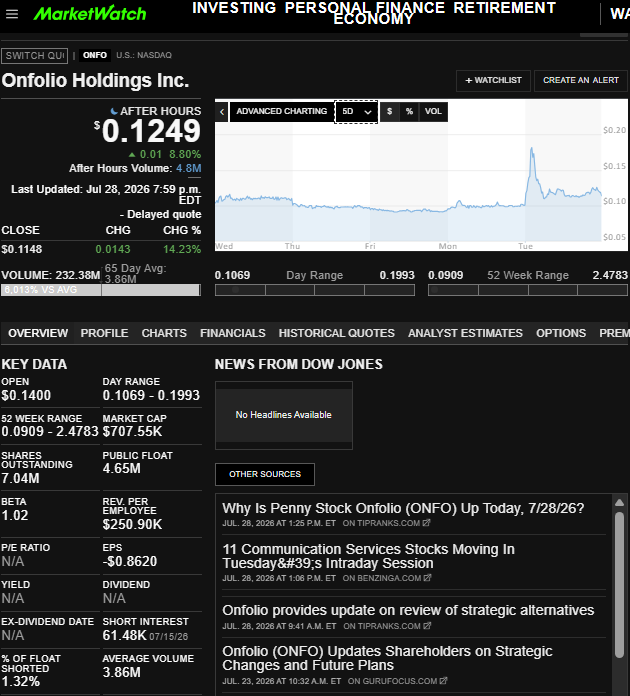Switch chart to dollar price mode
The height and width of the screenshot is (696, 630).
[389, 111]
